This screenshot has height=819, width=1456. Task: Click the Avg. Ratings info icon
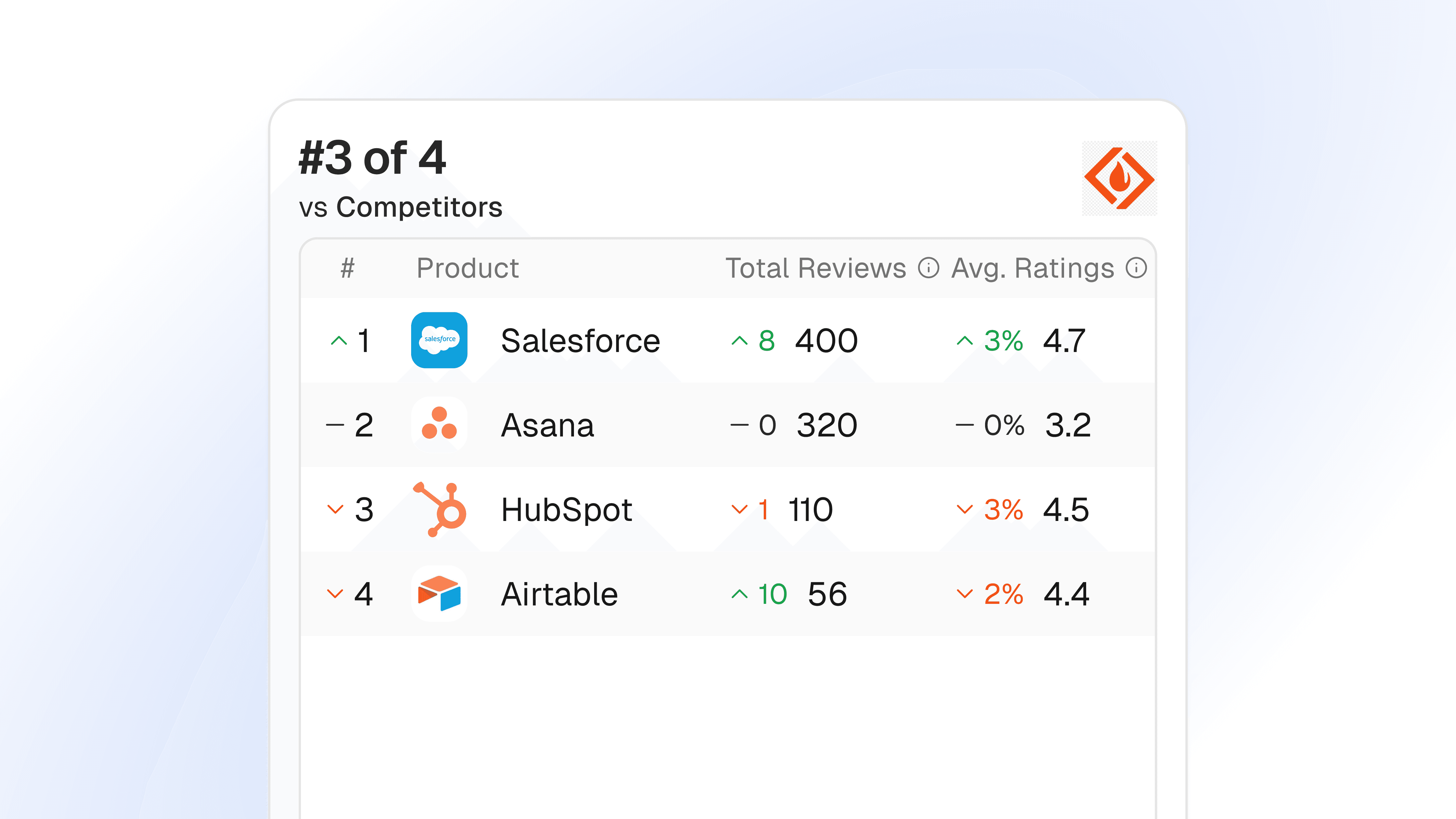[1136, 268]
